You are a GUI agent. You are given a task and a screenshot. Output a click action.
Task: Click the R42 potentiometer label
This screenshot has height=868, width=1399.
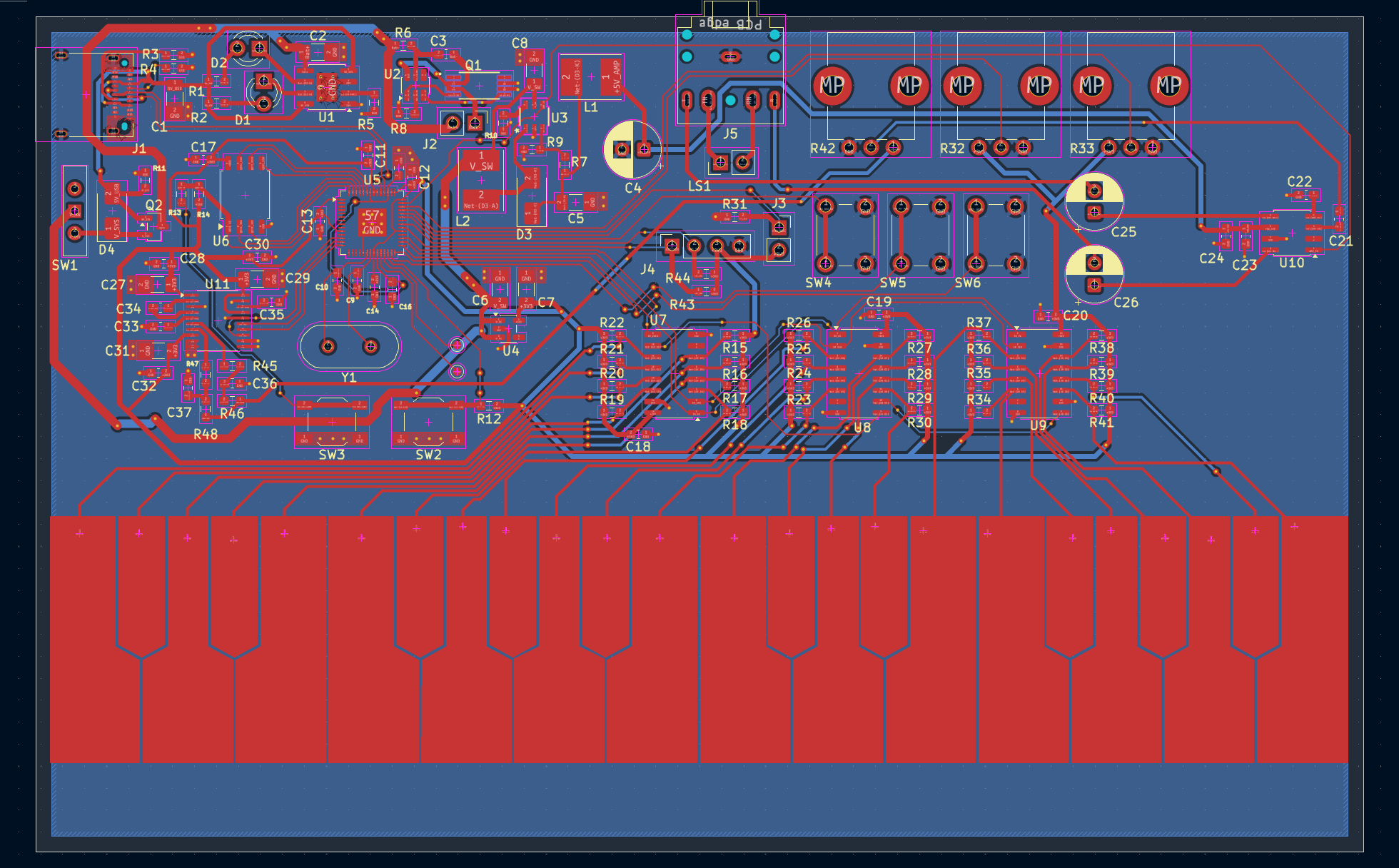(822, 148)
